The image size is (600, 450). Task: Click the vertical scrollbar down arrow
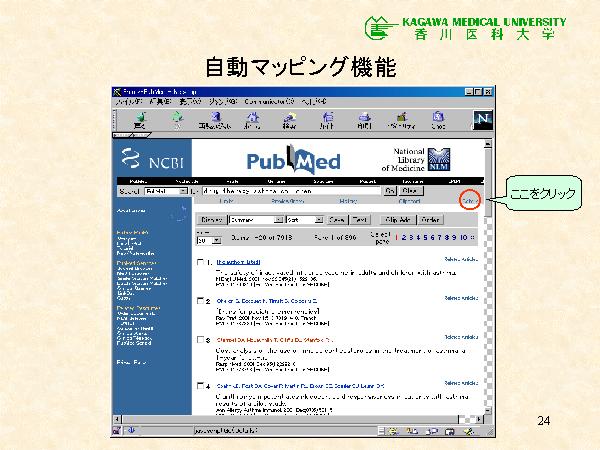click(x=488, y=410)
